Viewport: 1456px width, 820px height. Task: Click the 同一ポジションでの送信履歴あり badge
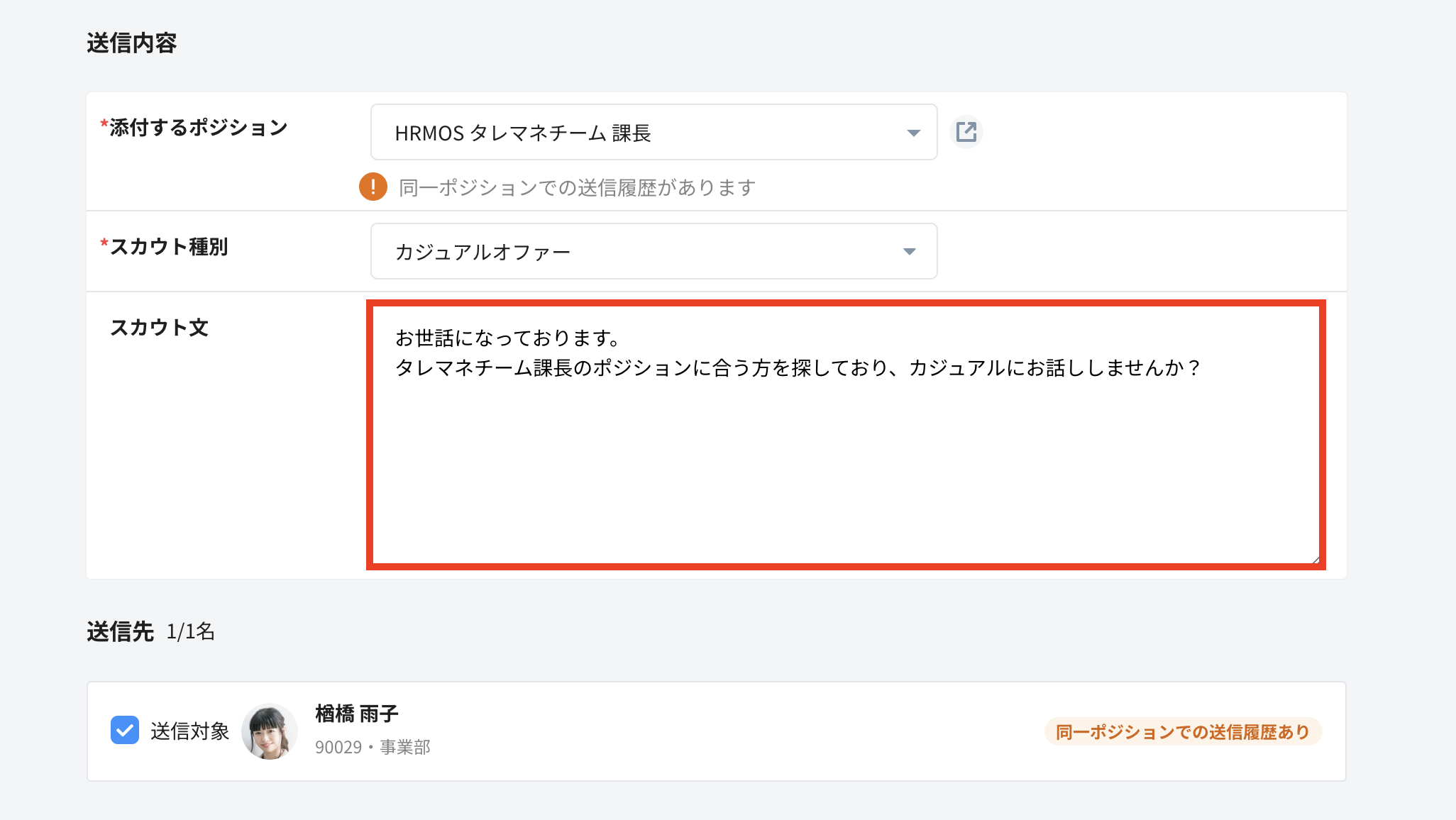pos(1182,732)
